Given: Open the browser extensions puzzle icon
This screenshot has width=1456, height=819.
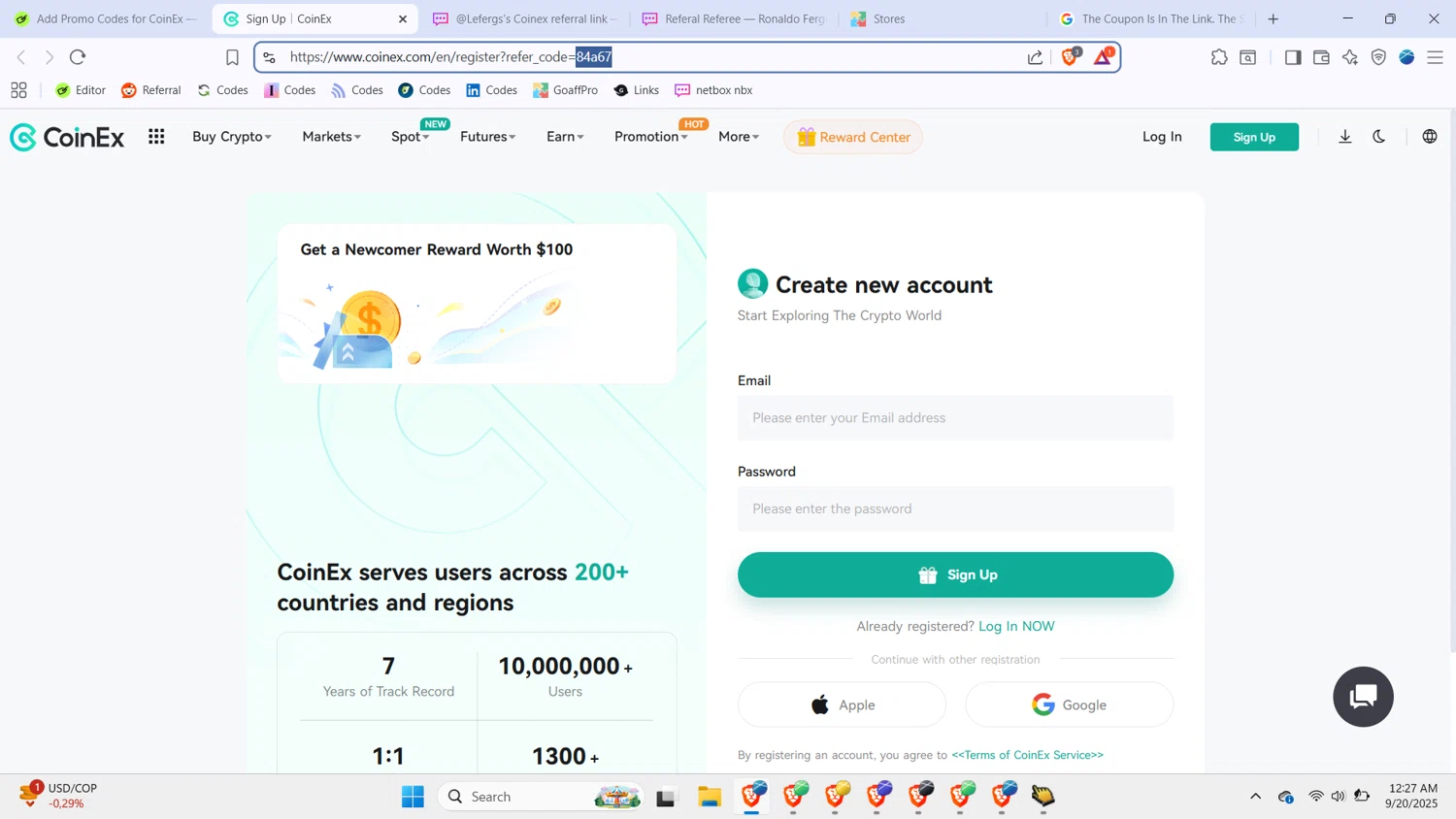Looking at the screenshot, I should (x=1219, y=57).
